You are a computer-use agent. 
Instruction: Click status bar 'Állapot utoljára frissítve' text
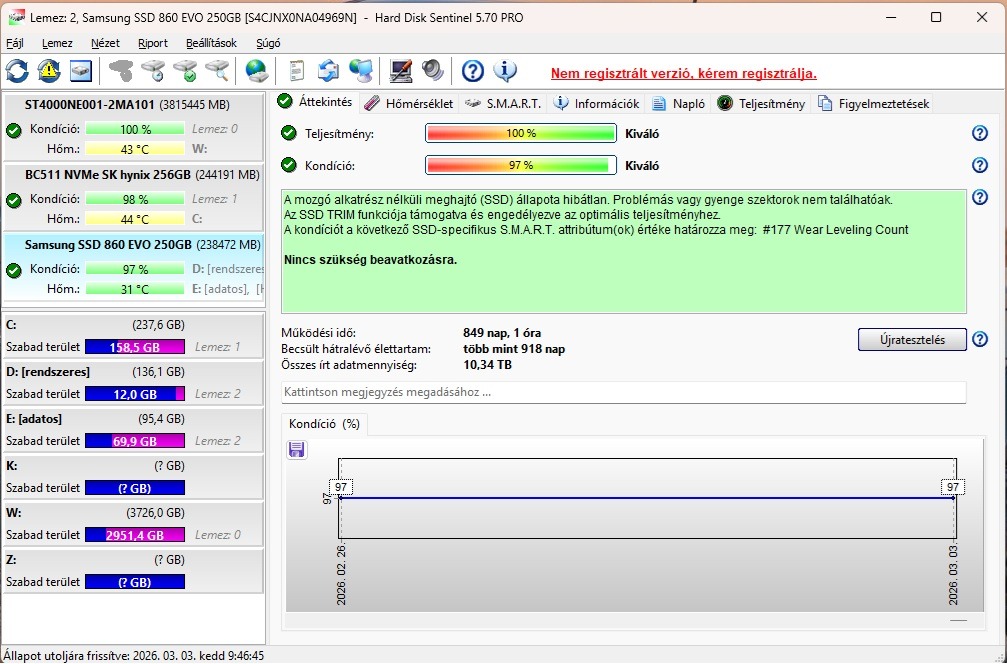coord(134,656)
